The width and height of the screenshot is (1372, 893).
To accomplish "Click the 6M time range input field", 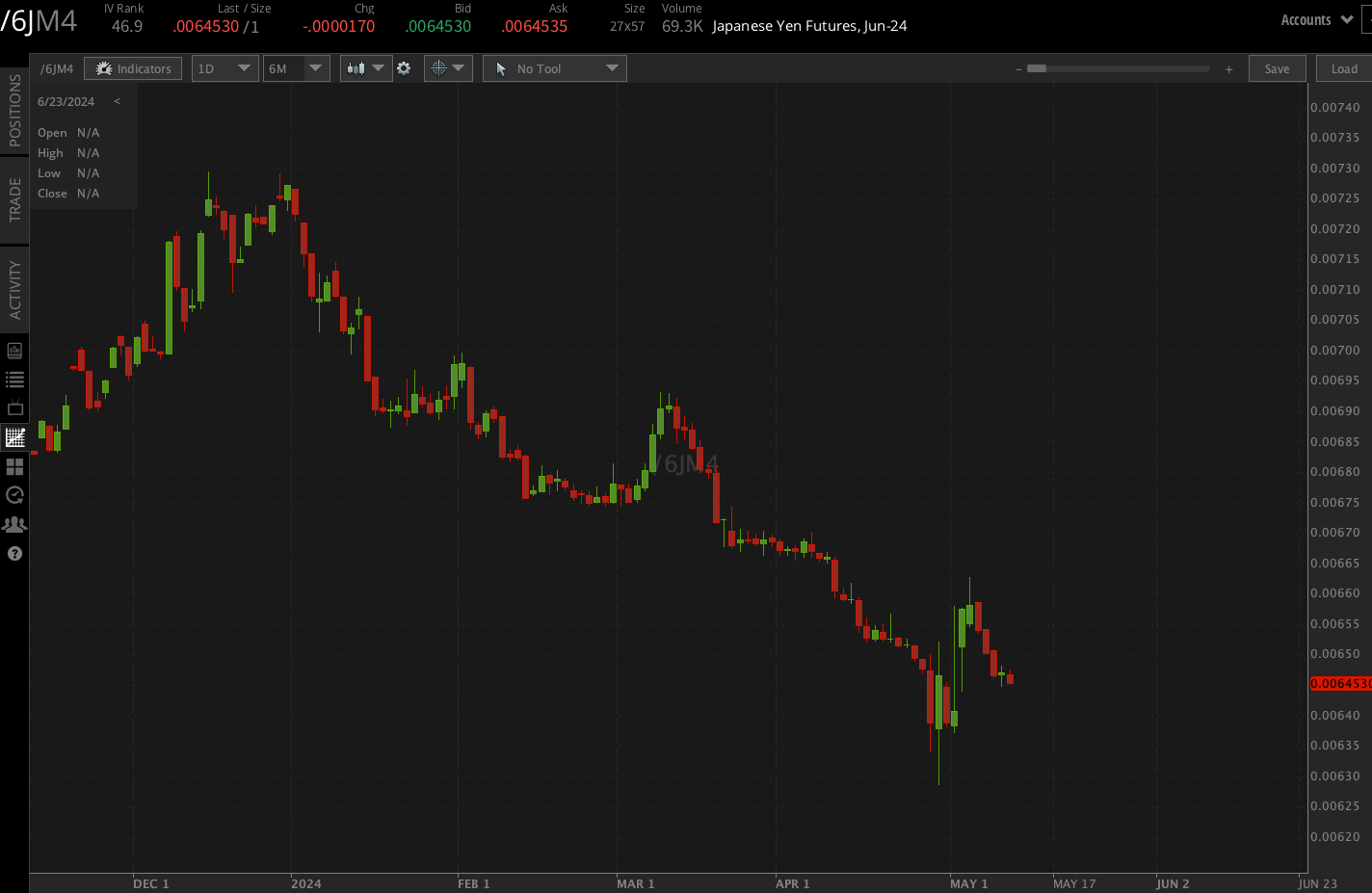I will click(x=284, y=68).
